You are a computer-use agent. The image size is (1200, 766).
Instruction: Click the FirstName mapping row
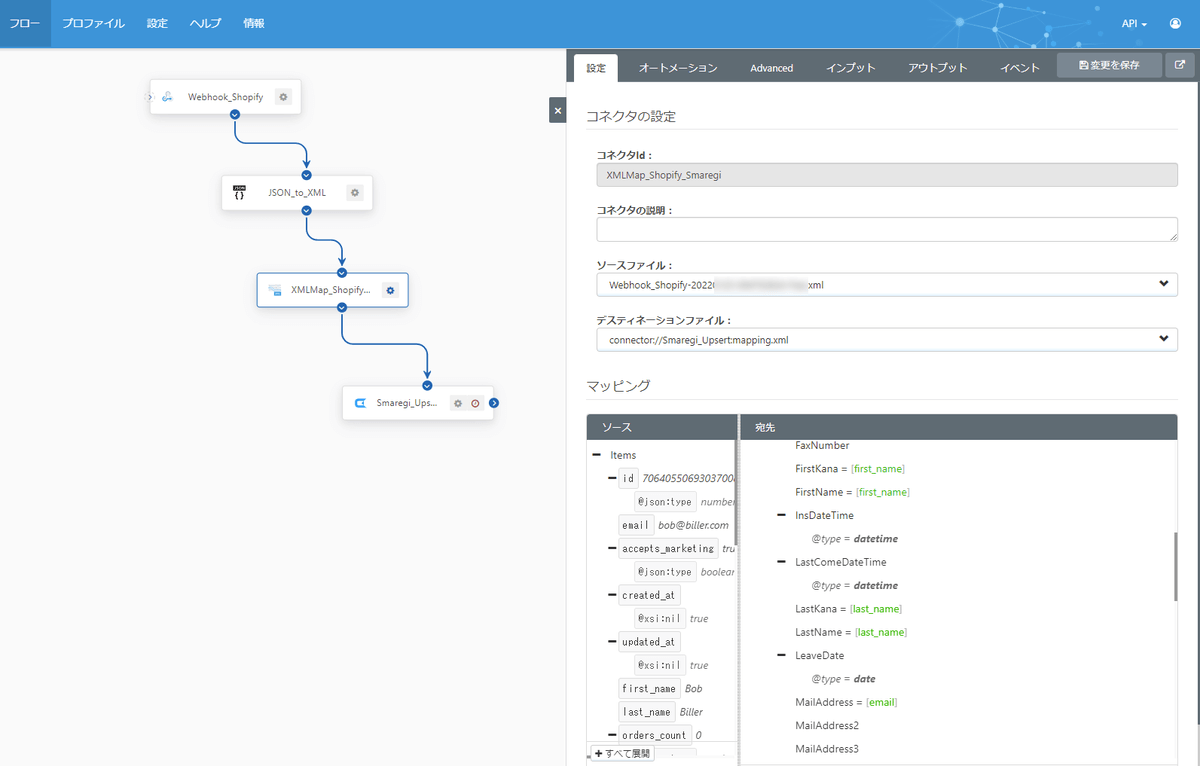coord(852,492)
